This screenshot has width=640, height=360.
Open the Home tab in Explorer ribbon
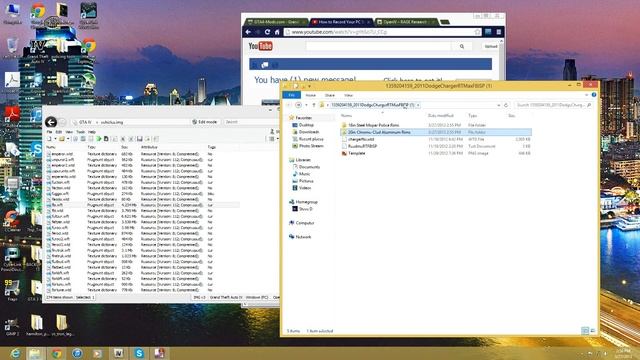coord(311,95)
